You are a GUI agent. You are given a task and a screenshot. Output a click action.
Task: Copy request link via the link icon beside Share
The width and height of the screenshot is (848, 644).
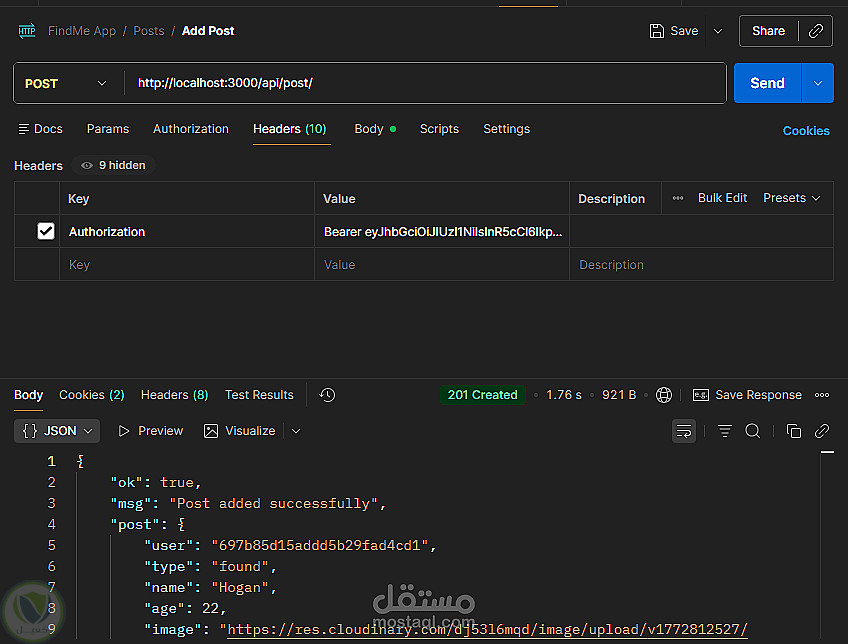pos(816,31)
